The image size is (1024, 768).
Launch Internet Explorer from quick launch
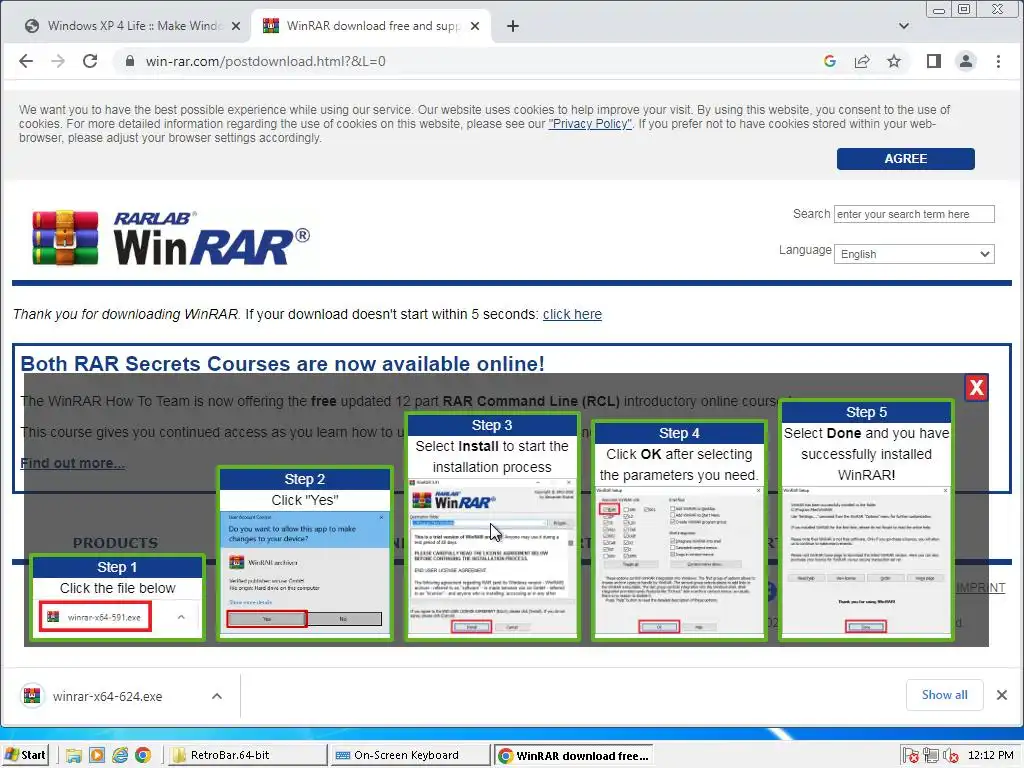[x=120, y=756]
